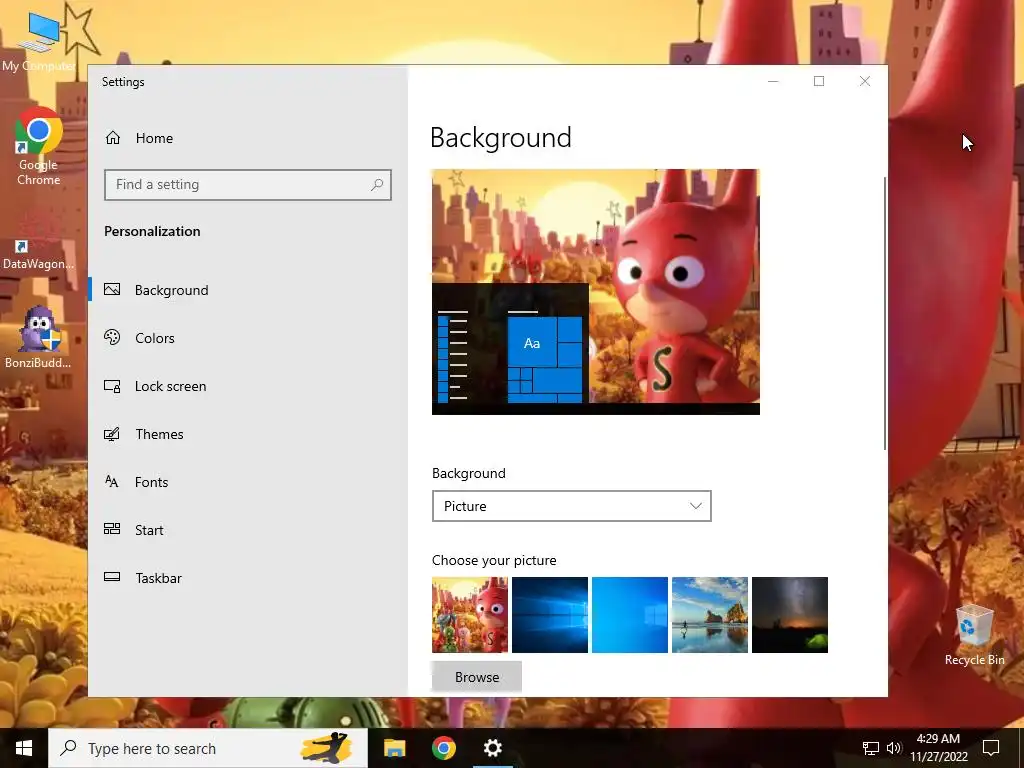Click the search magnifier in Find a setting
The width and height of the screenshot is (1024, 768).
(x=377, y=185)
